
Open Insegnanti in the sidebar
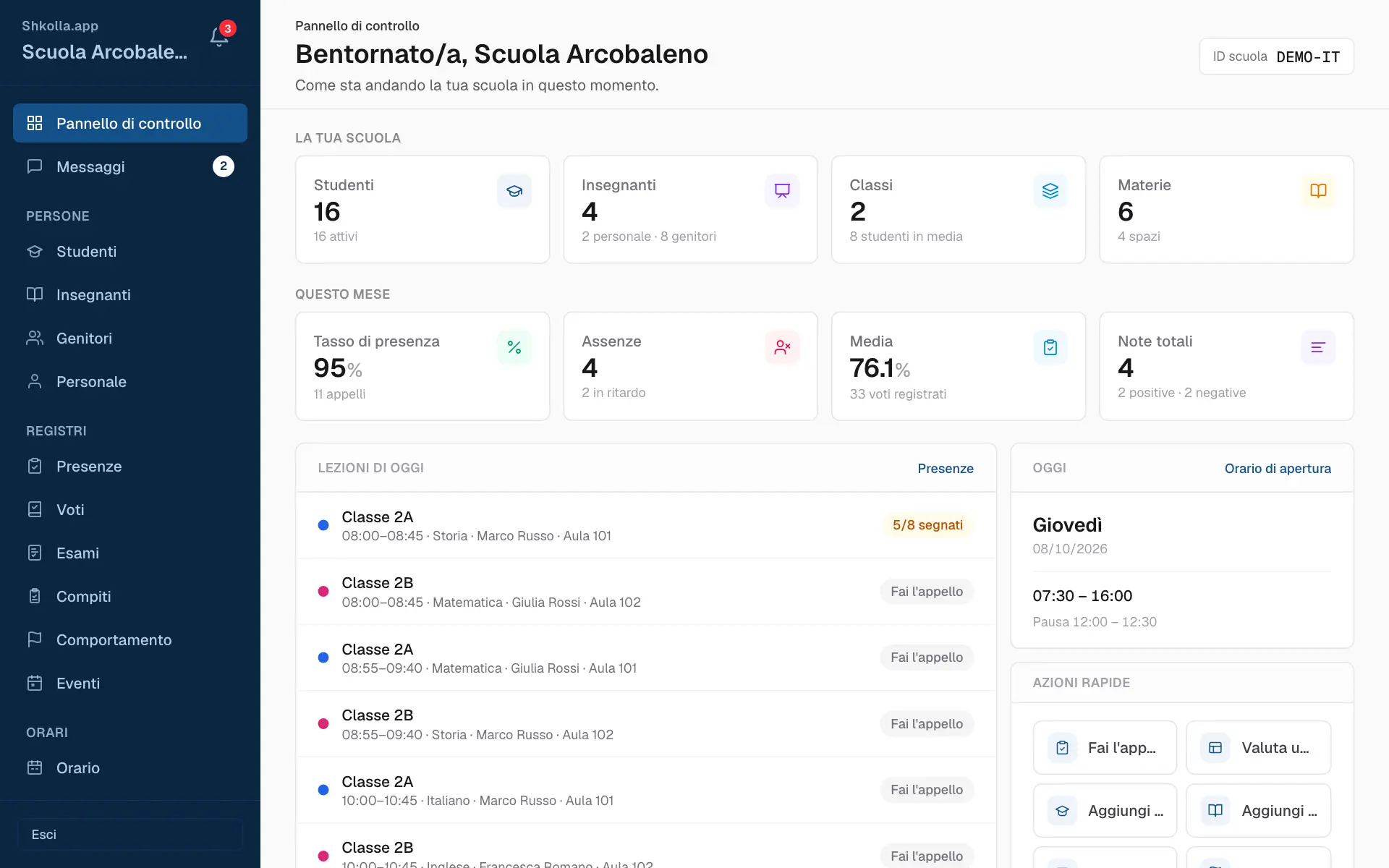130,294
